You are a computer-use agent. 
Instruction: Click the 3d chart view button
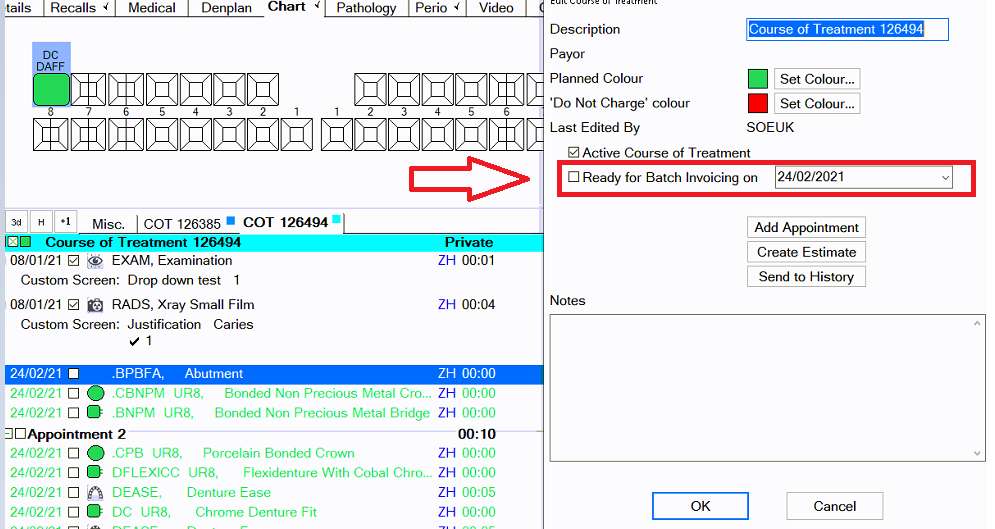pos(16,222)
